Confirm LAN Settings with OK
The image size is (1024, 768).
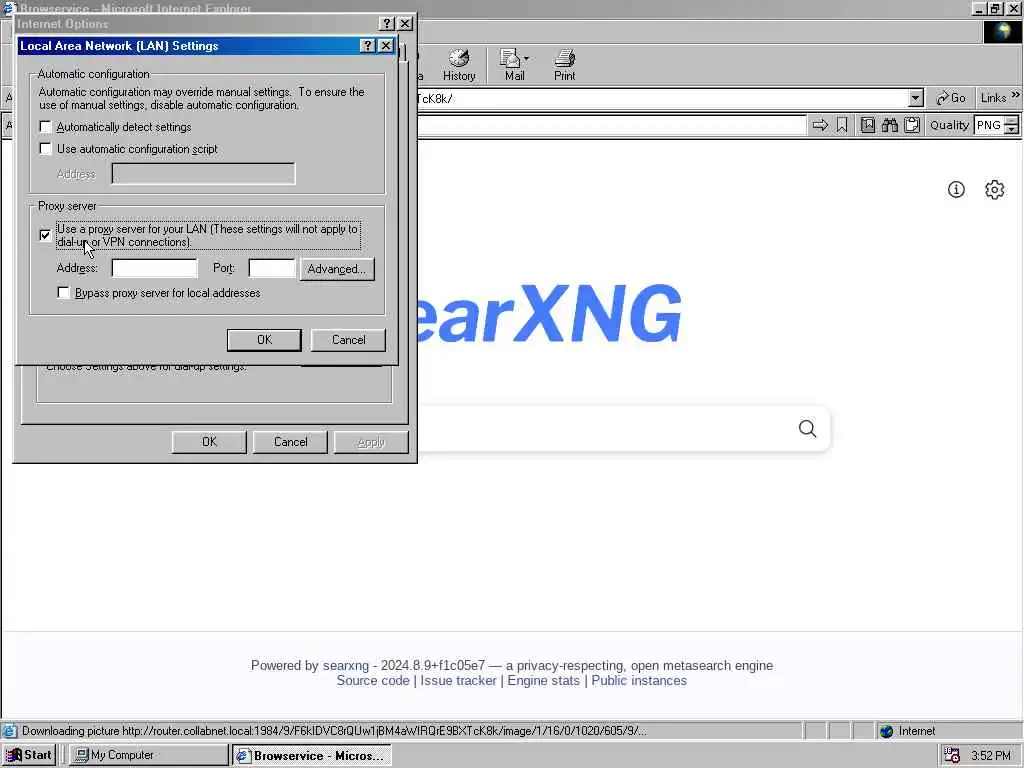(264, 340)
